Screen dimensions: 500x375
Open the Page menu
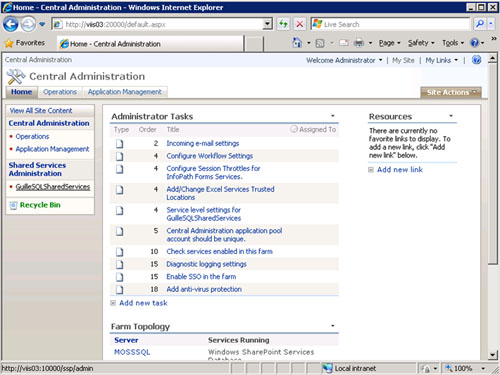(389, 43)
